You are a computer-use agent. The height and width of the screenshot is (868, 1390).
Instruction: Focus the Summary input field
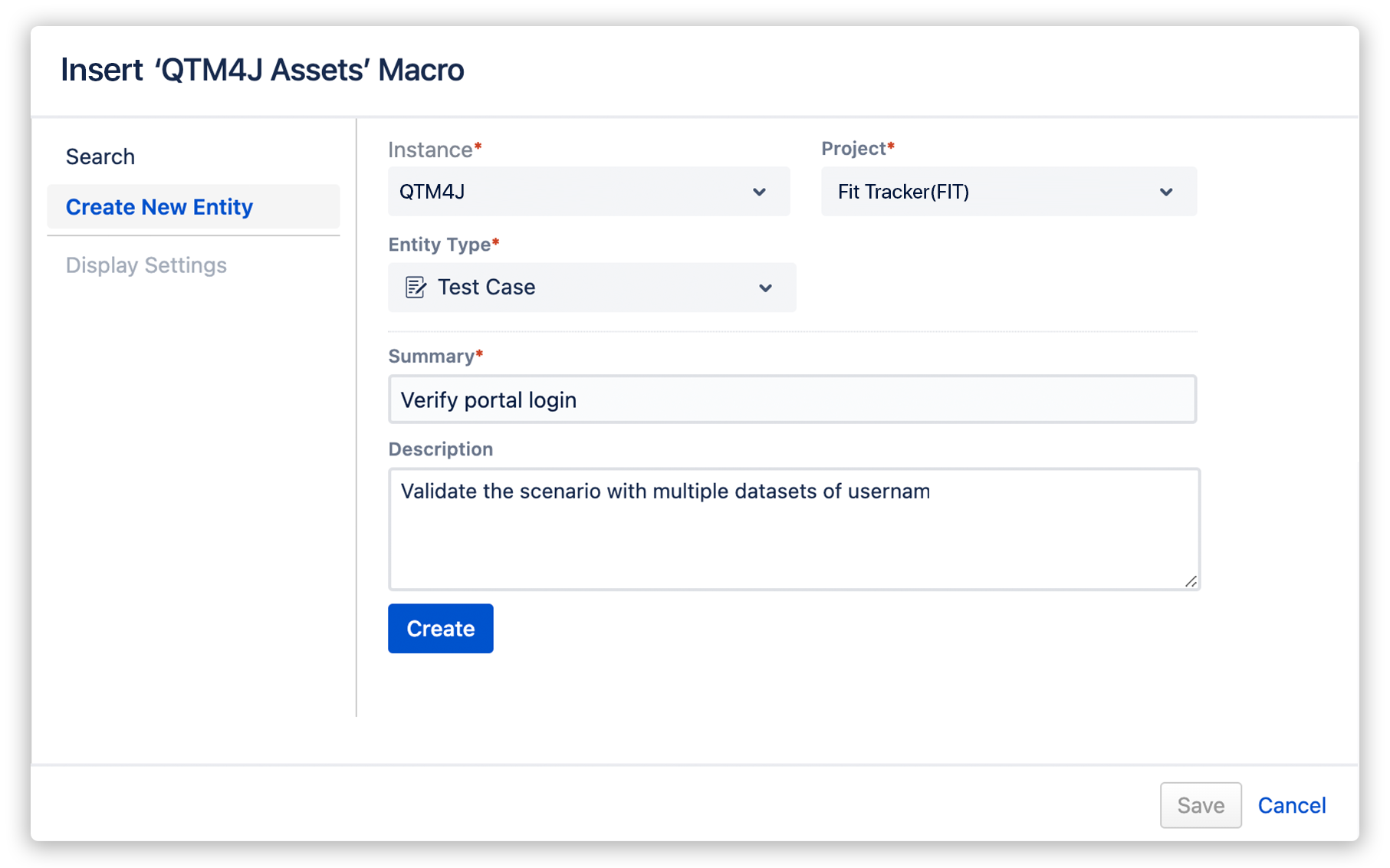[x=792, y=399]
